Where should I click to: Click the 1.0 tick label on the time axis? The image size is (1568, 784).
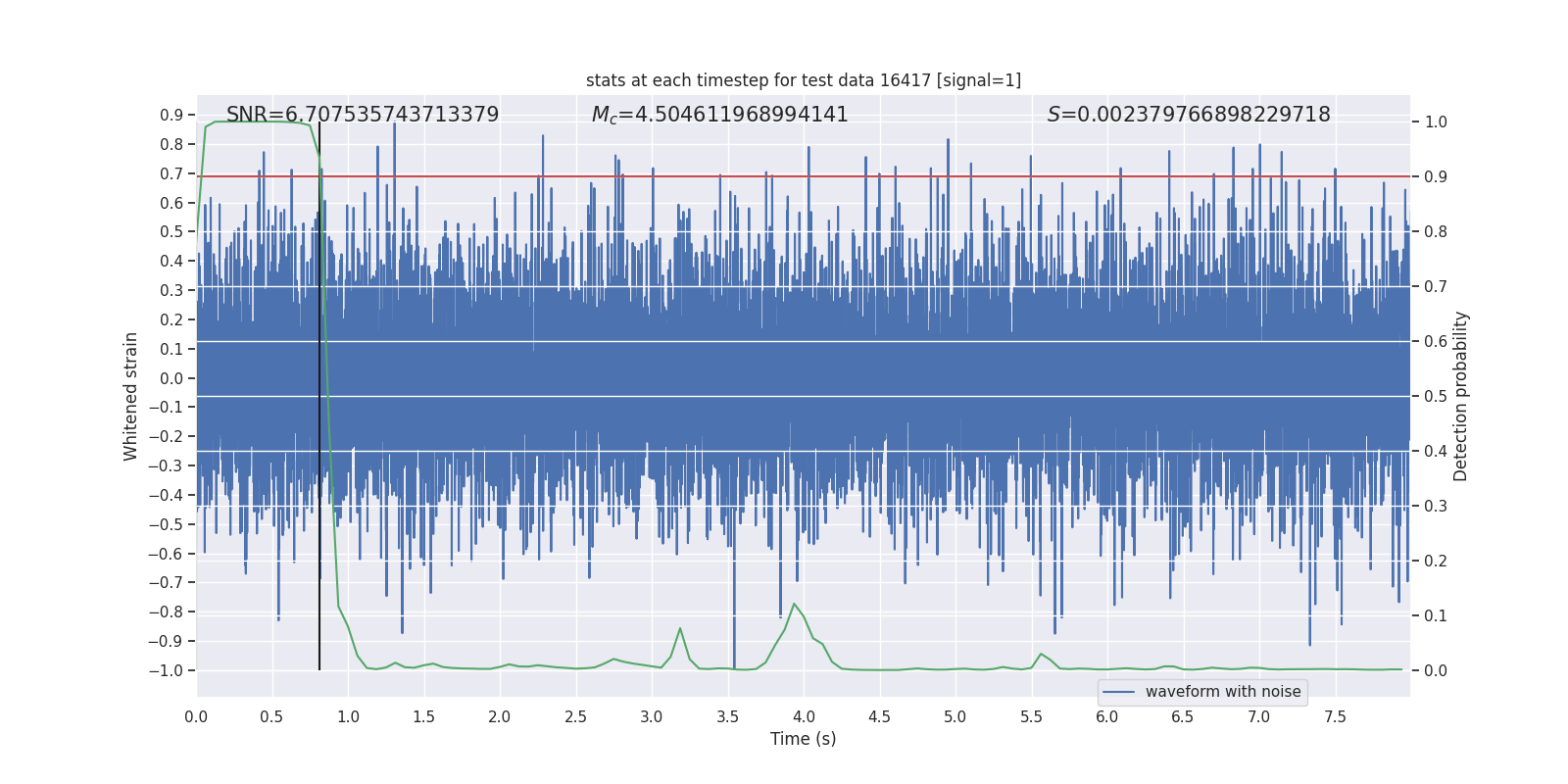[x=348, y=716]
